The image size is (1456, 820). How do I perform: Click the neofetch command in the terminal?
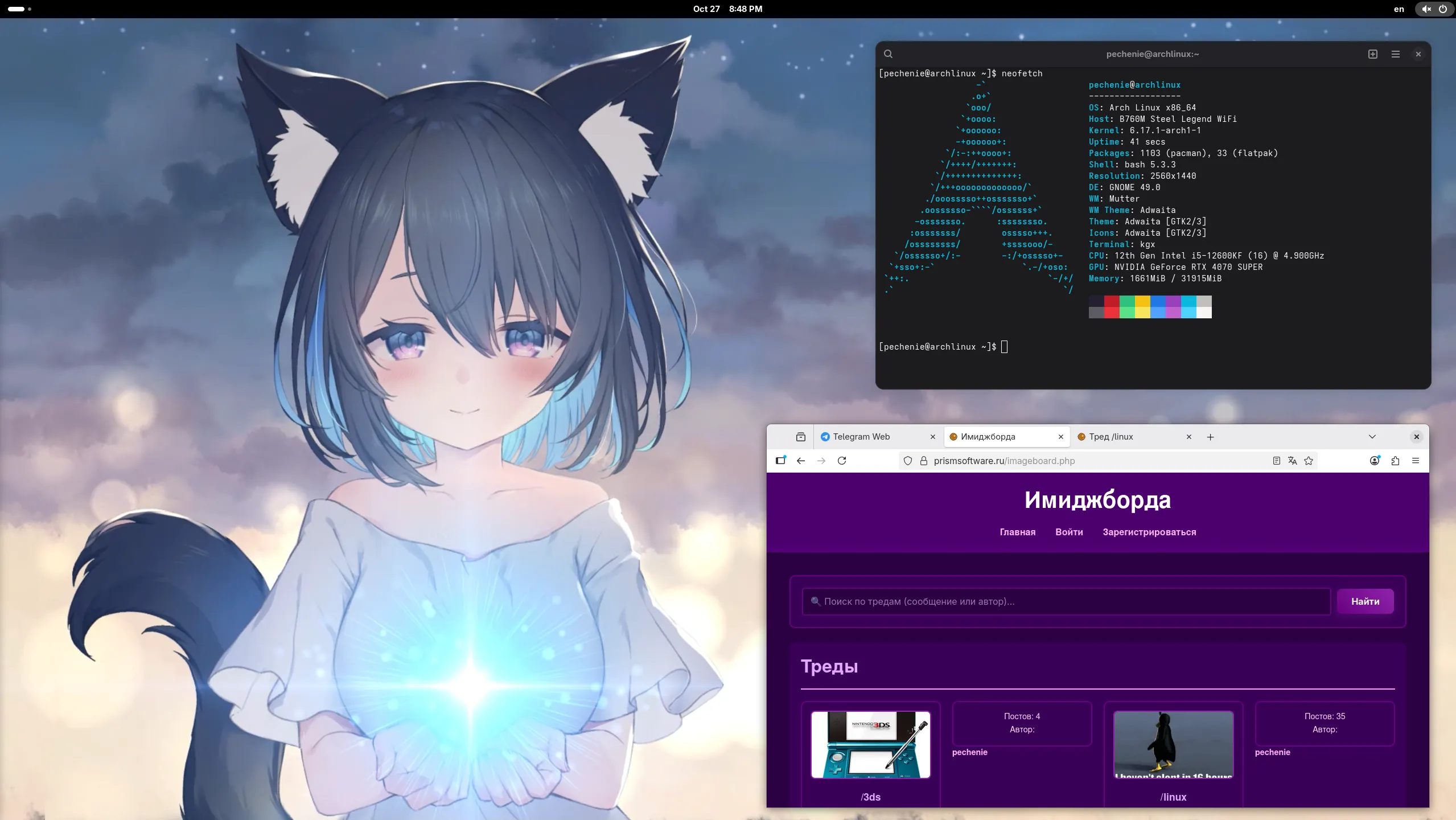1022,73
